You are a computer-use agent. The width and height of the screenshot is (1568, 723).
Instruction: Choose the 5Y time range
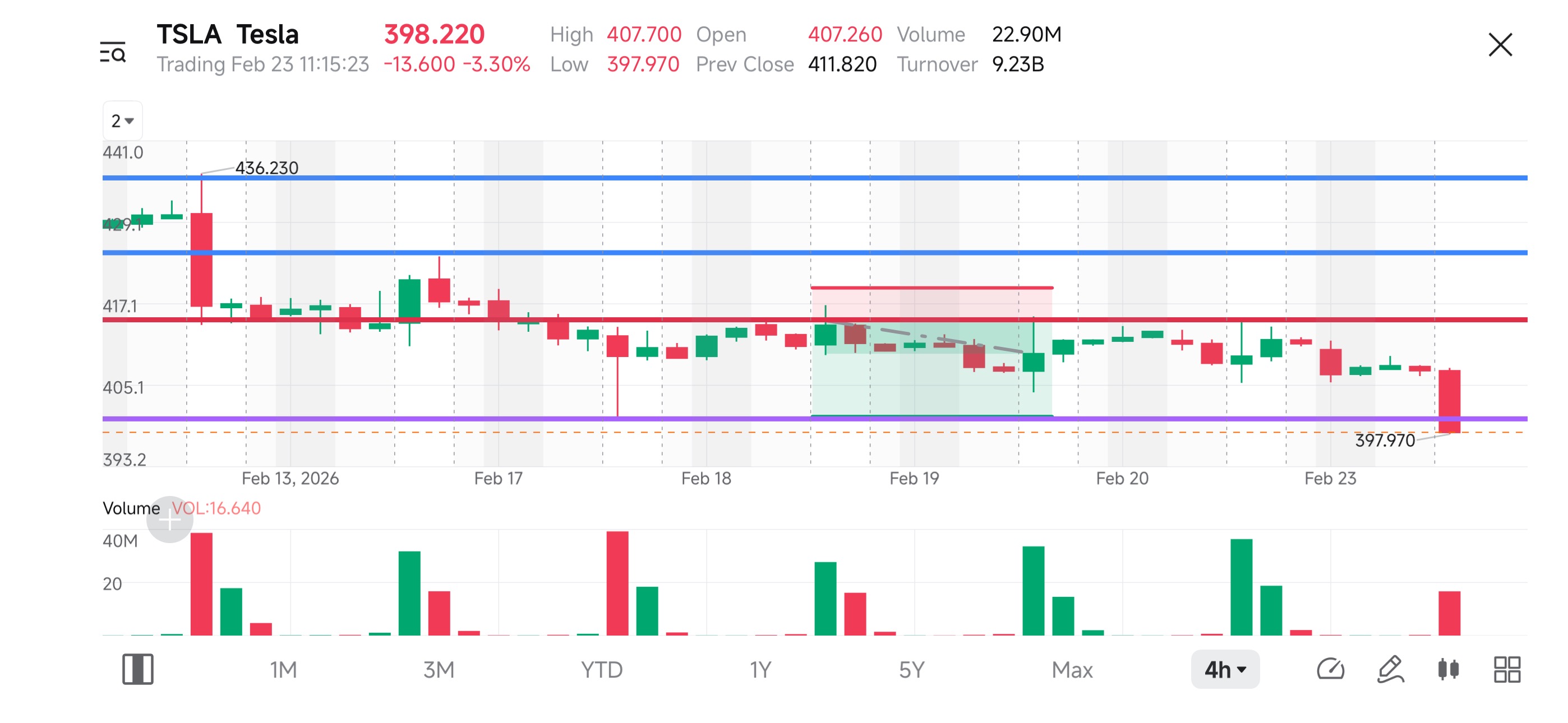click(x=911, y=669)
